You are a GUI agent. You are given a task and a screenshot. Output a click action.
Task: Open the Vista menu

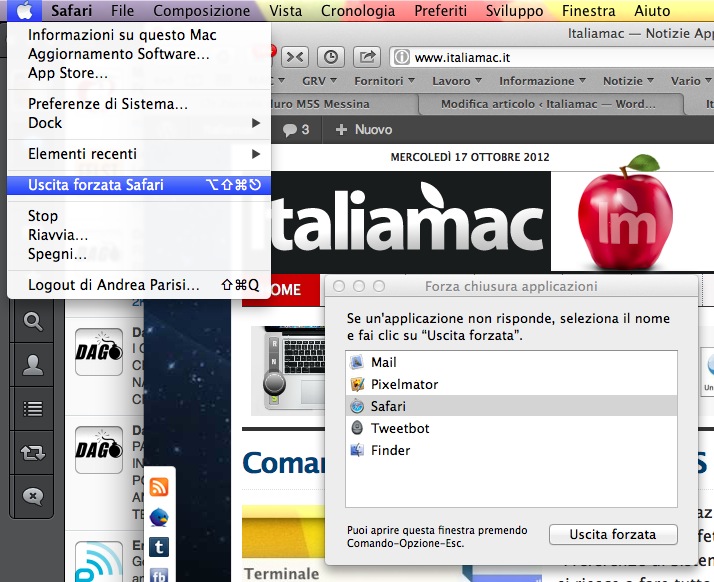pyautogui.click(x=286, y=10)
